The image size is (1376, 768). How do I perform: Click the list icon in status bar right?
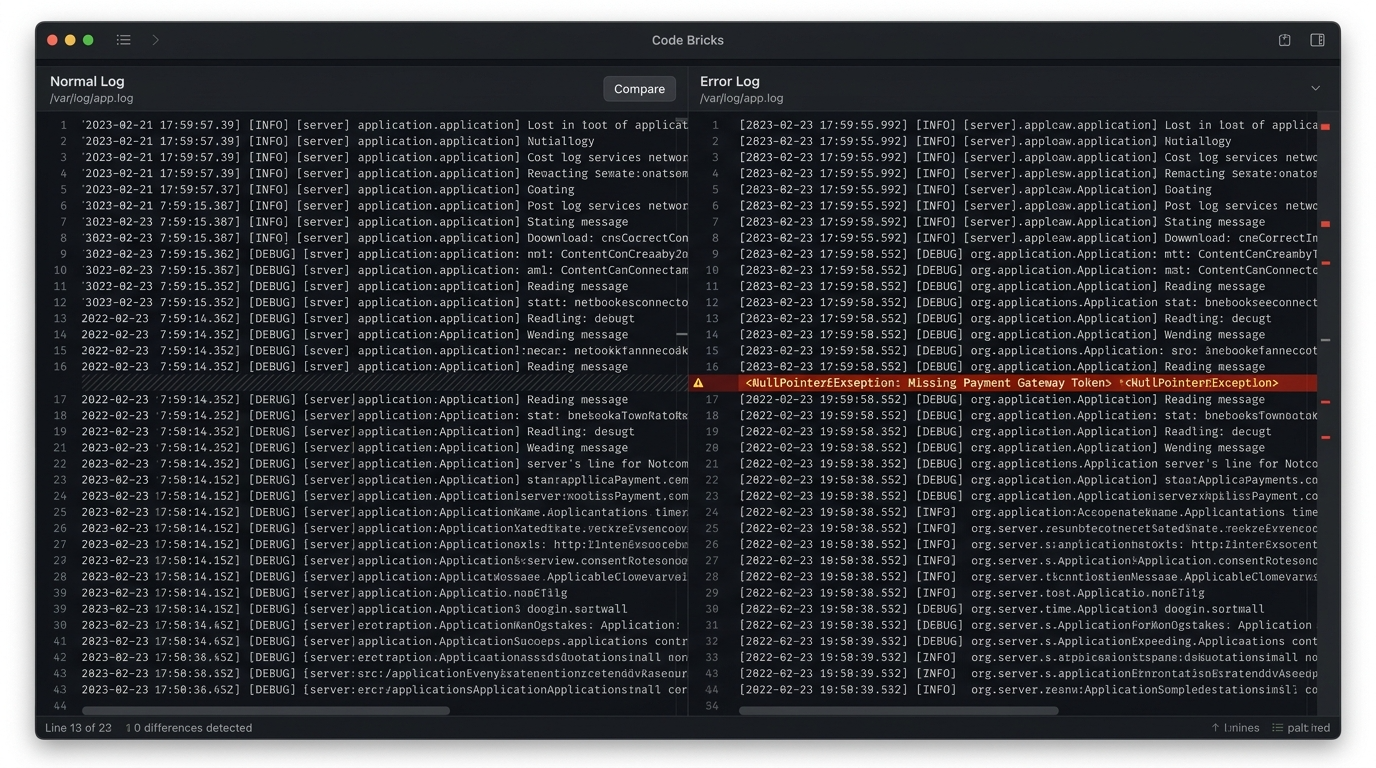point(1277,728)
